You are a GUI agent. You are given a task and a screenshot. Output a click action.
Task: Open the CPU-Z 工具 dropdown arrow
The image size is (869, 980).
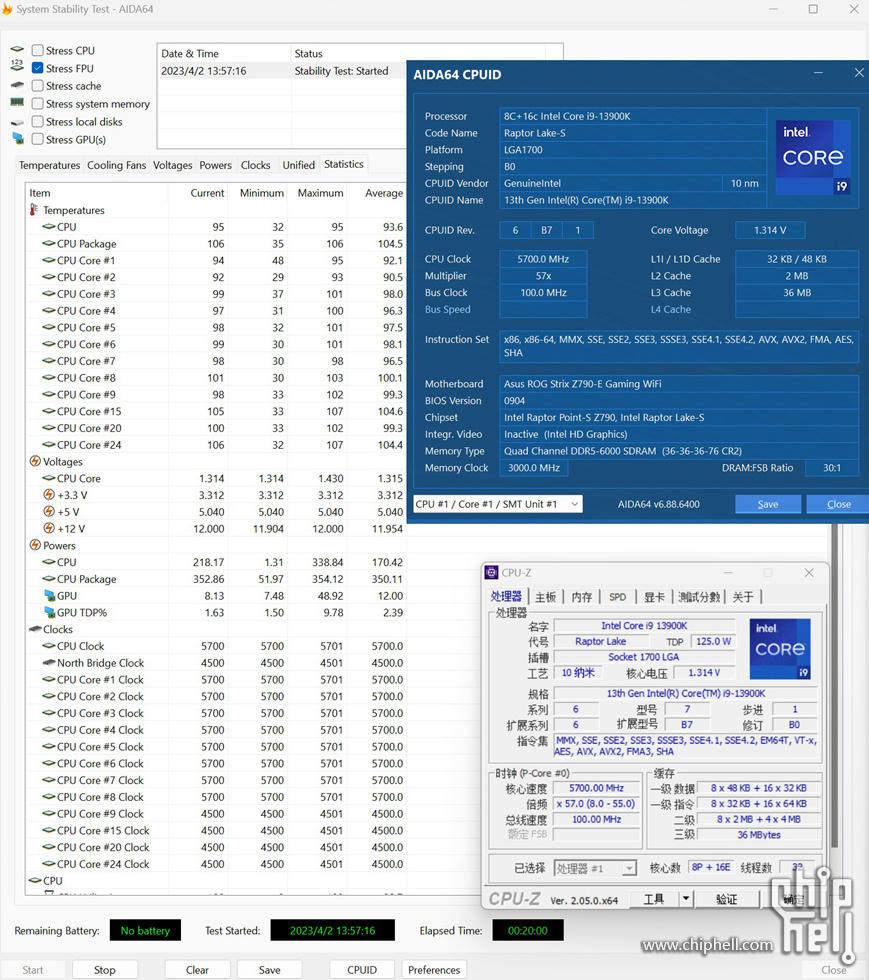tap(686, 899)
